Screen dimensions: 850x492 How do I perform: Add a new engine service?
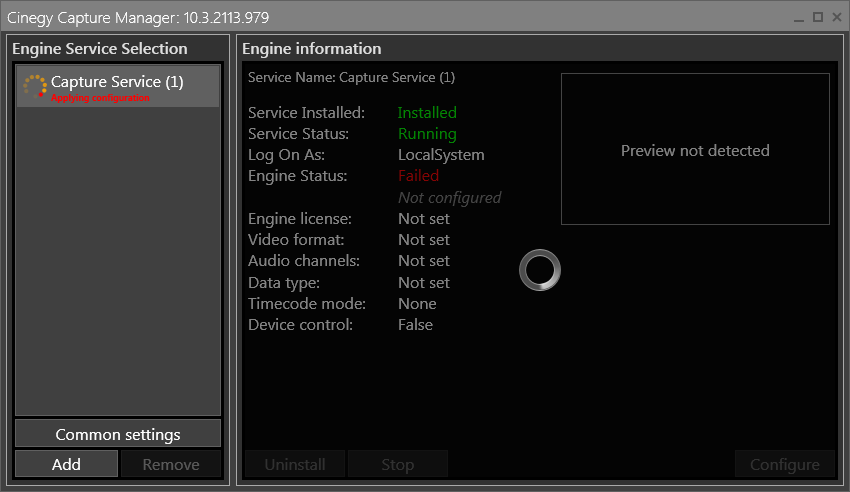tap(66, 464)
